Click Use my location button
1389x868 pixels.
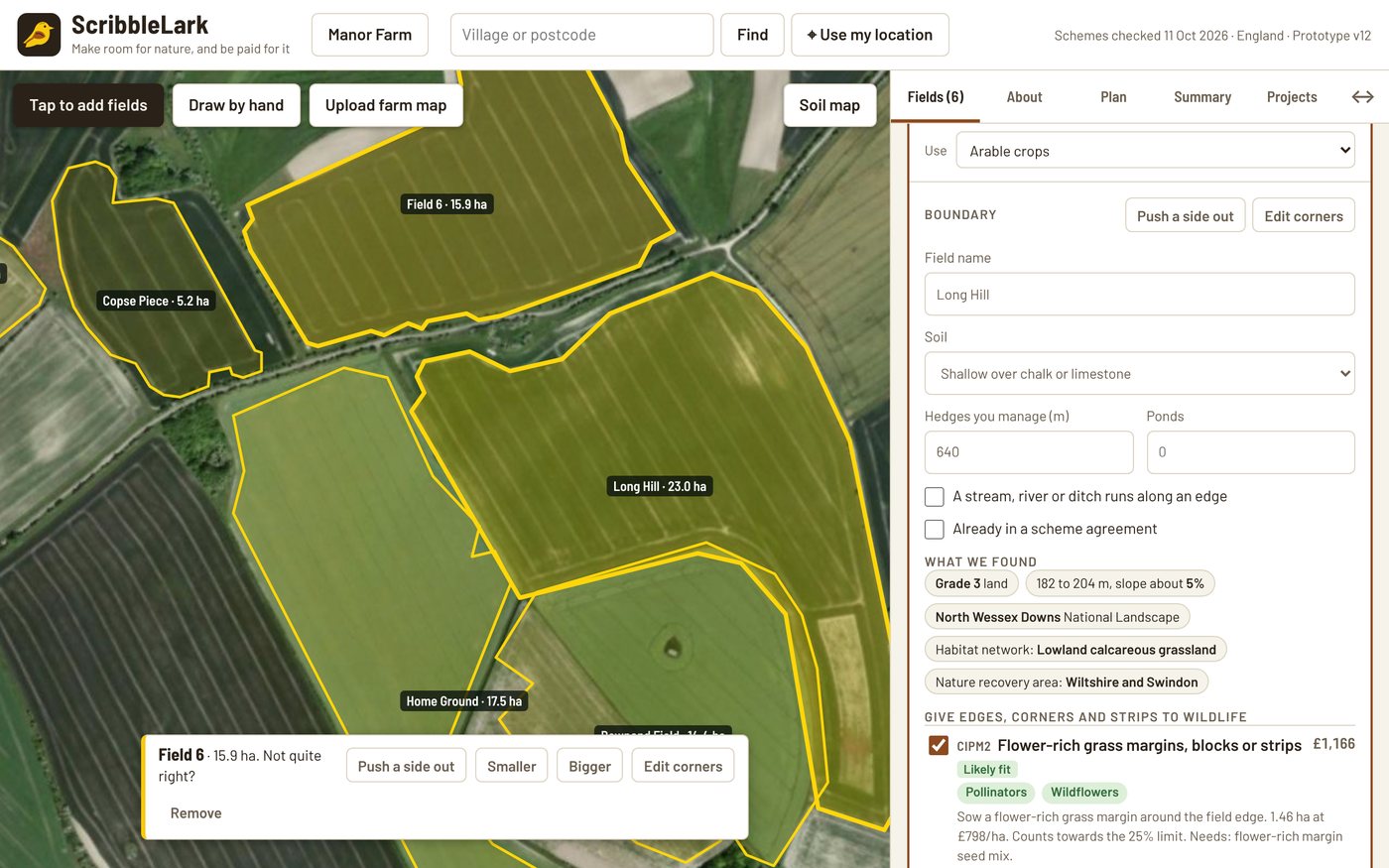[870, 35]
